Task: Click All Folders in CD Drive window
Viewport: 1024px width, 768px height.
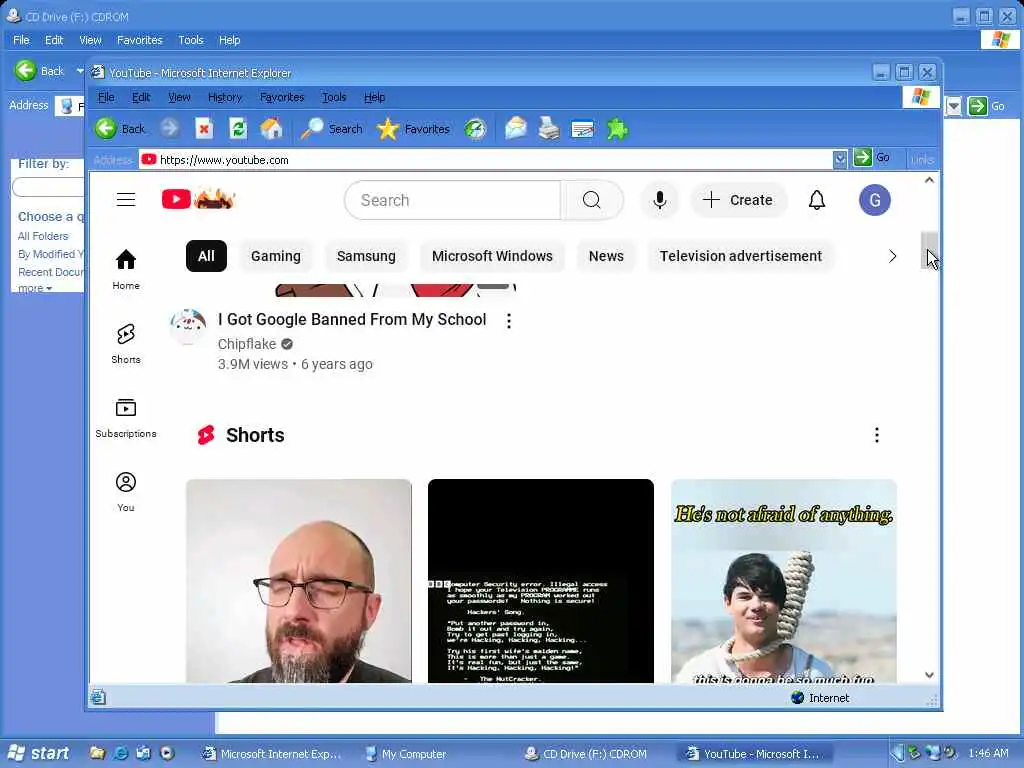Action: (42, 236)
